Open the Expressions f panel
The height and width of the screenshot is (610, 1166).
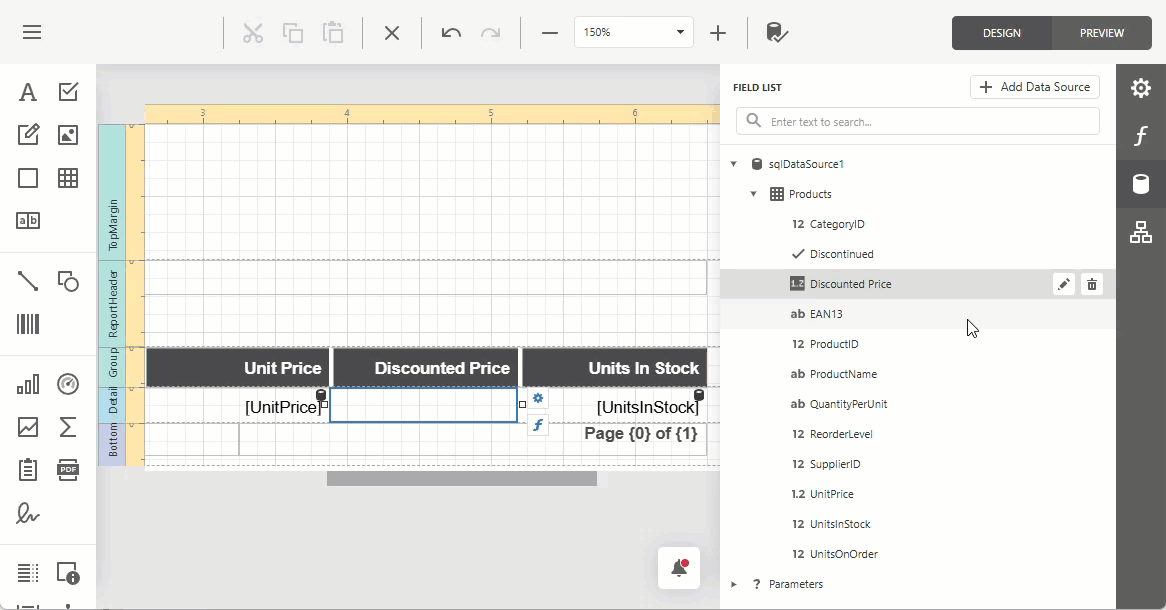[1141, 136]
